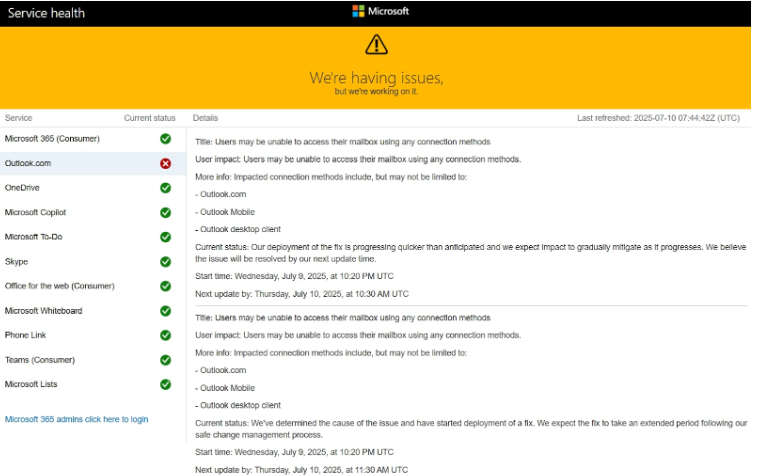This screenshot has height=475, width=761.
Task: Click the warning triangle icon in banner
Action: (376, 45)
